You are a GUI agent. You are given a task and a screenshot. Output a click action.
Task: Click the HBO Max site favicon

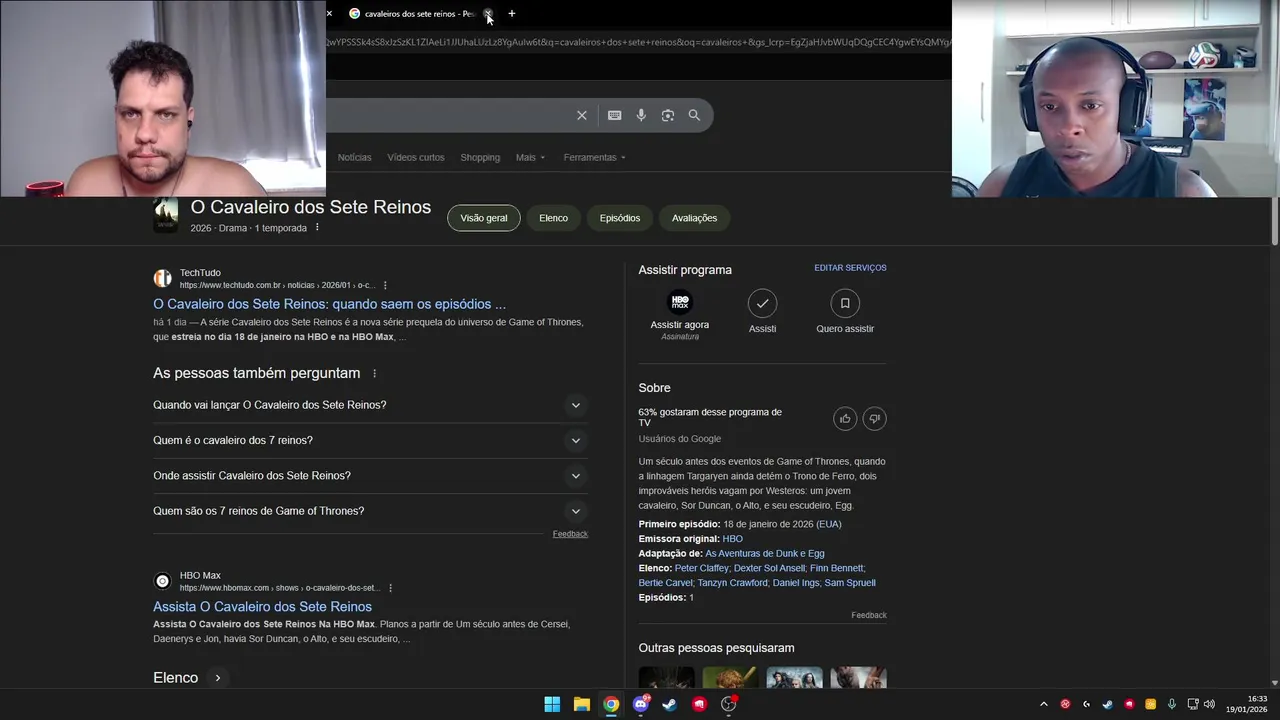pos(162,581)
